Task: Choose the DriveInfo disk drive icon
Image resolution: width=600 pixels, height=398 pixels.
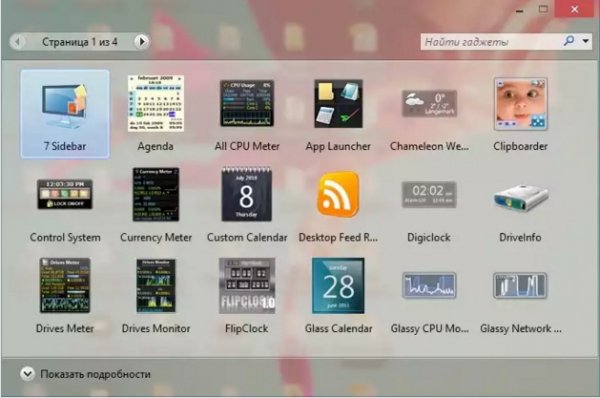Action: pyautogui.click(x=520, y=197)
